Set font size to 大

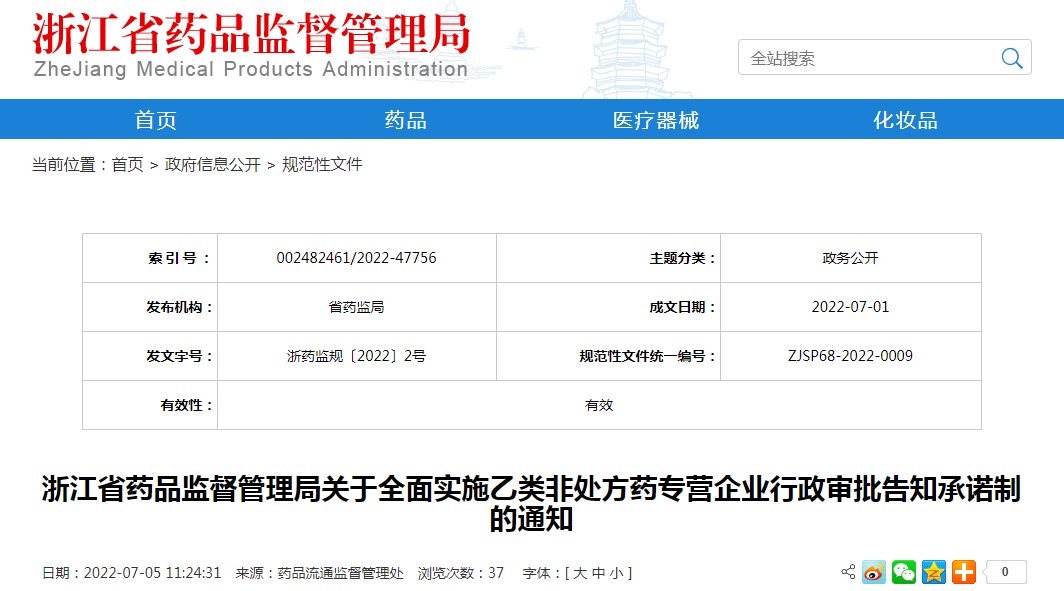582,573
